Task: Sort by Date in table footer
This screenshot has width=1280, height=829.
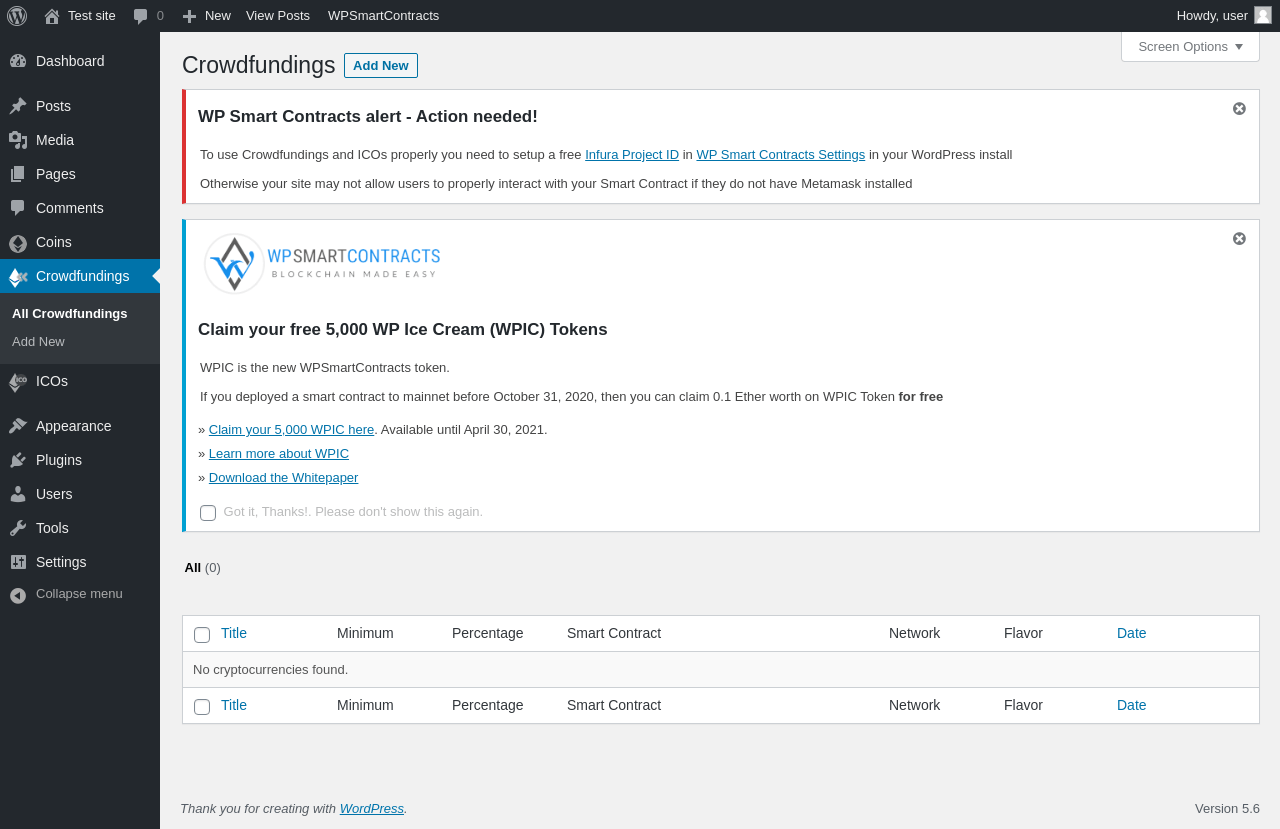Action: tap(1132, 705)
